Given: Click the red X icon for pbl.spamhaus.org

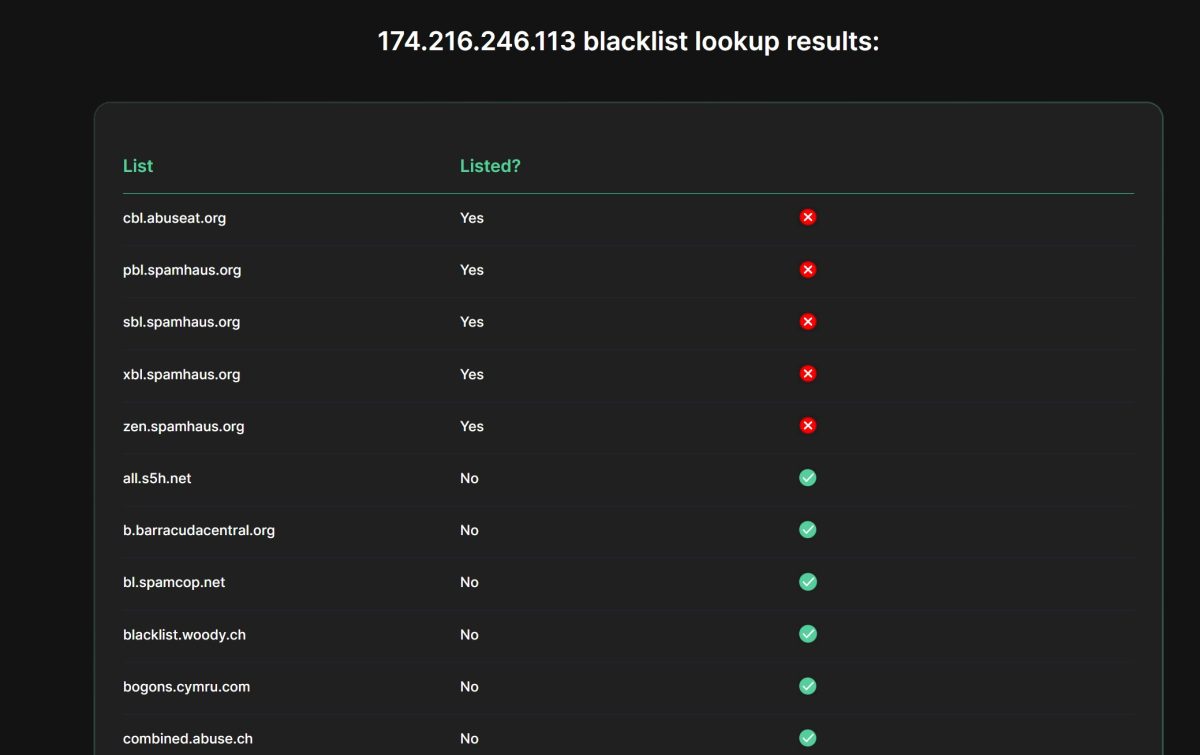Looking at the screenshot, I should [x=808, y=269].
